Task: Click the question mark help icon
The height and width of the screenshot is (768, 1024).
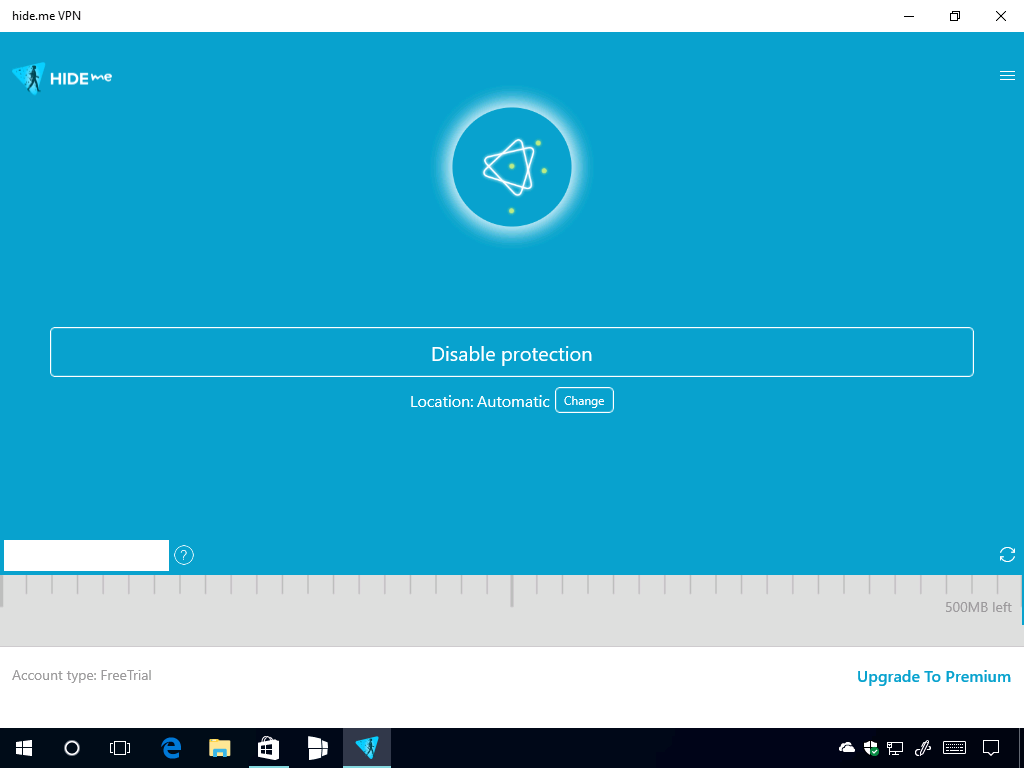Action: (184, 555)
